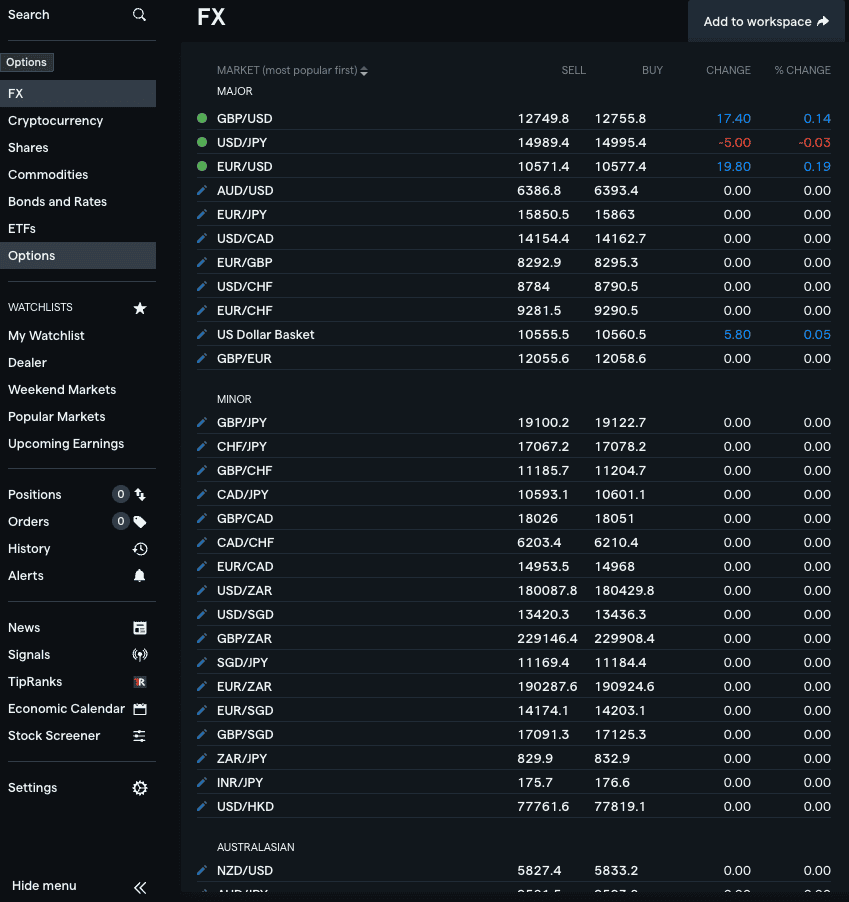Image resolution: width=849 pixels, height=902 pixels.
Task: Sort markets by popularity arrows
Action: 364,71
